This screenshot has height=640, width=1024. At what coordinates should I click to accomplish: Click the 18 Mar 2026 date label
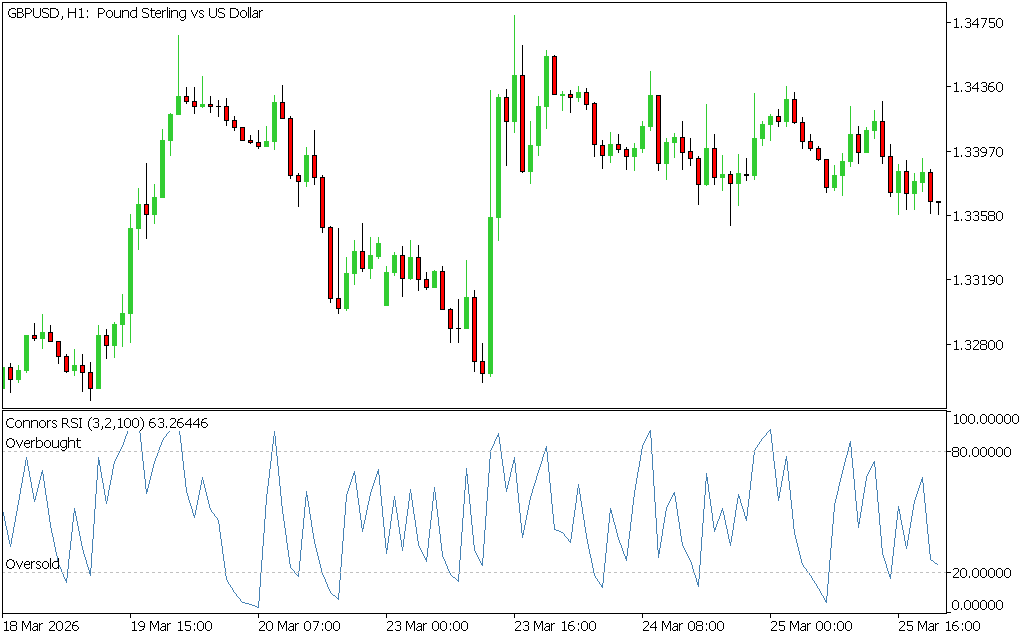click(x=42, y=626)
